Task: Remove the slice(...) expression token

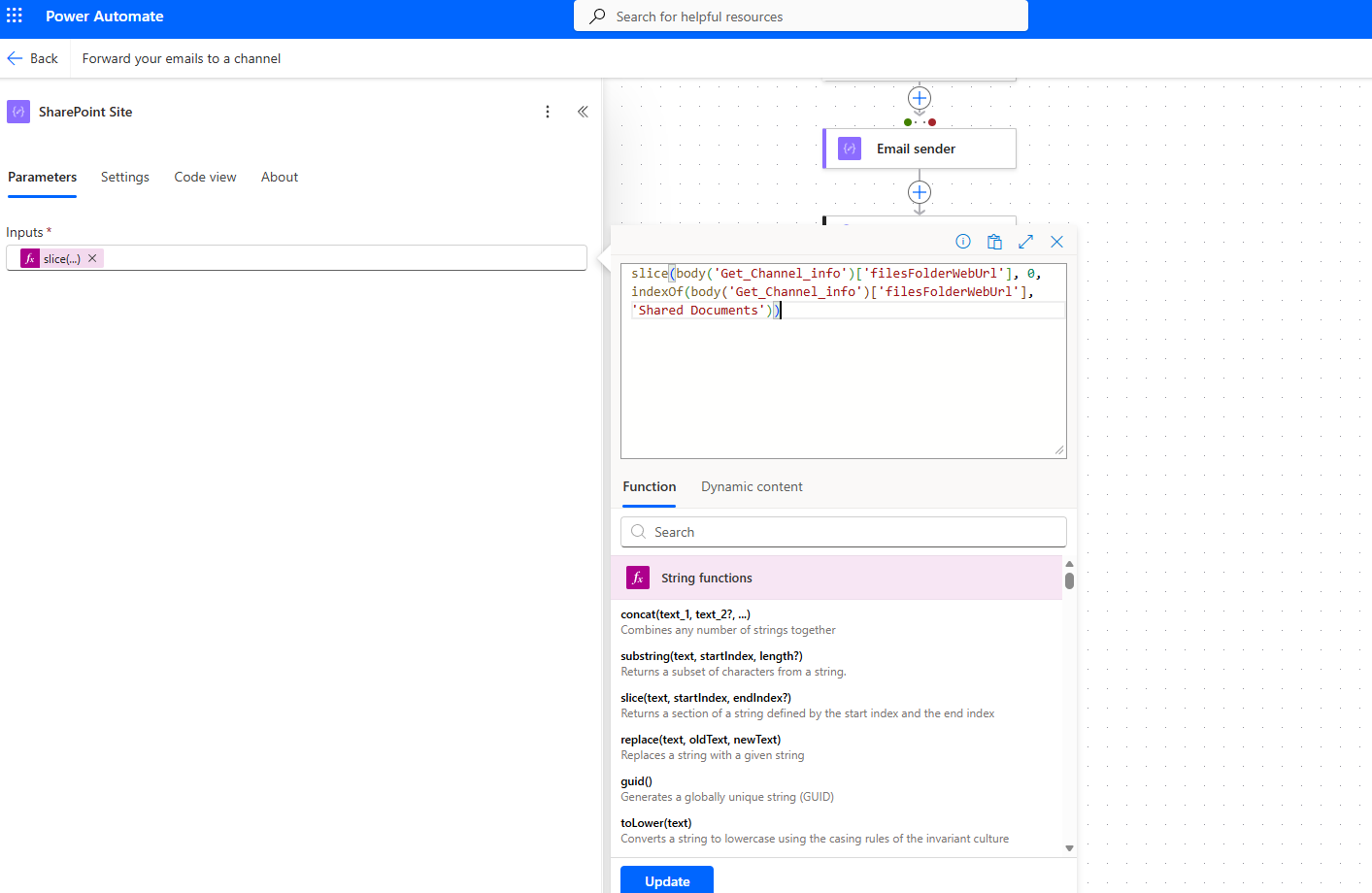Action: (92, 258)
